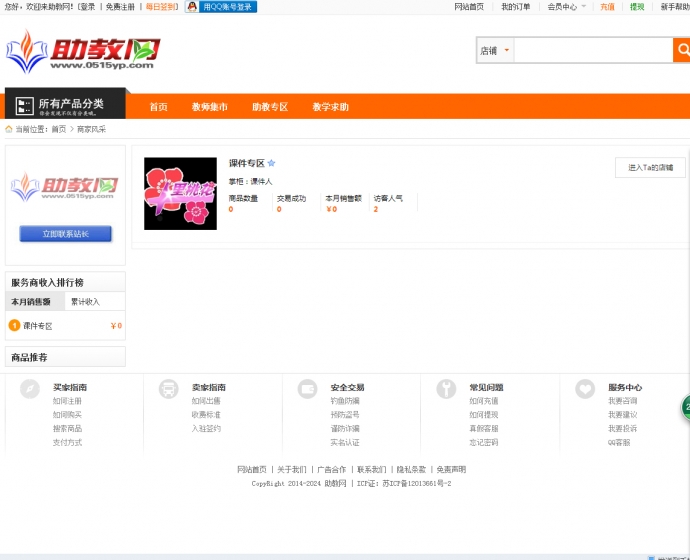The width and height of the screenshot is (690, 560).
Task: Click 广告合作 in the footer
Action: [332, 470]
